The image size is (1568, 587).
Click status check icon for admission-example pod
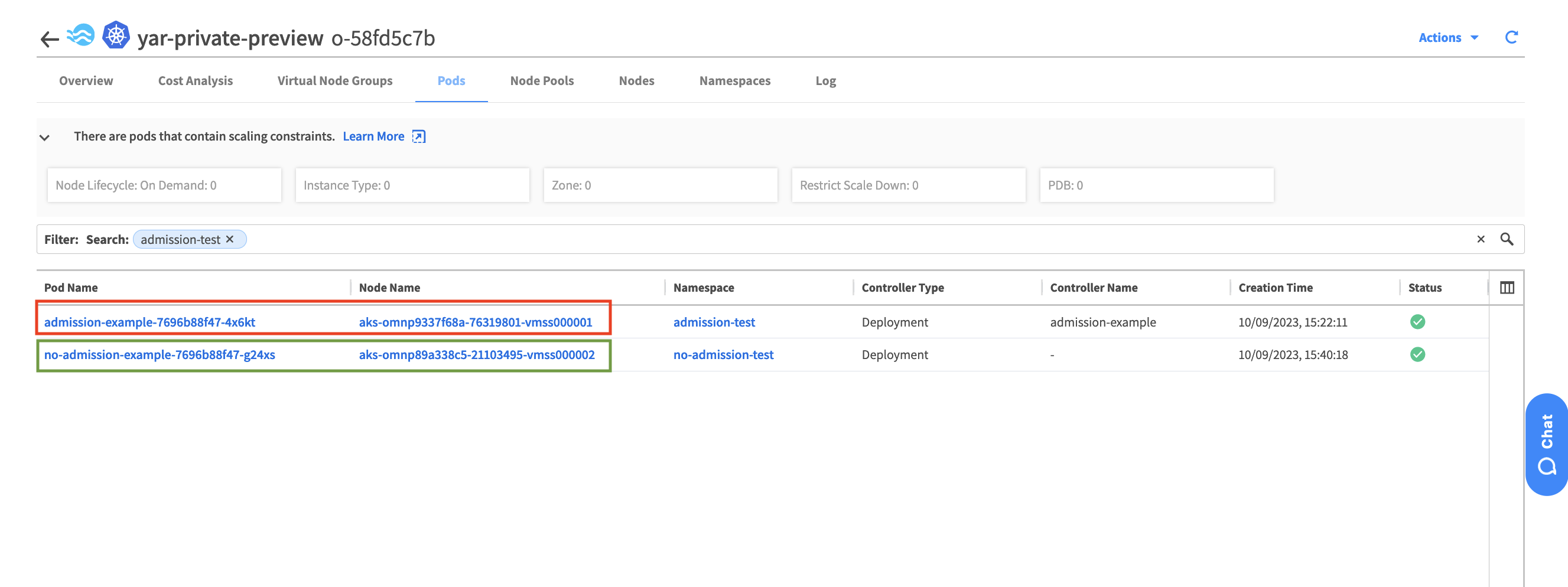[x=1417, y=321]
